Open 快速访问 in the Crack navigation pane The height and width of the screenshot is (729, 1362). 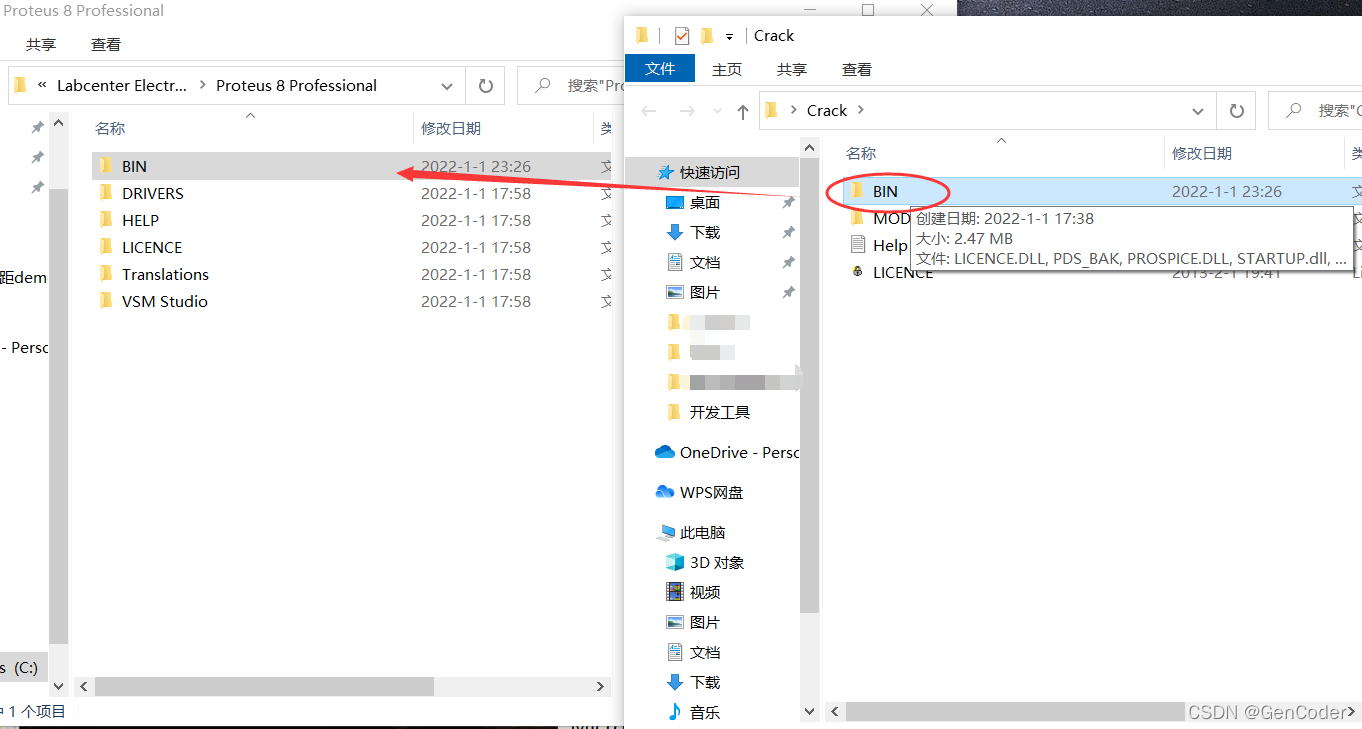[x=710, y=172]
